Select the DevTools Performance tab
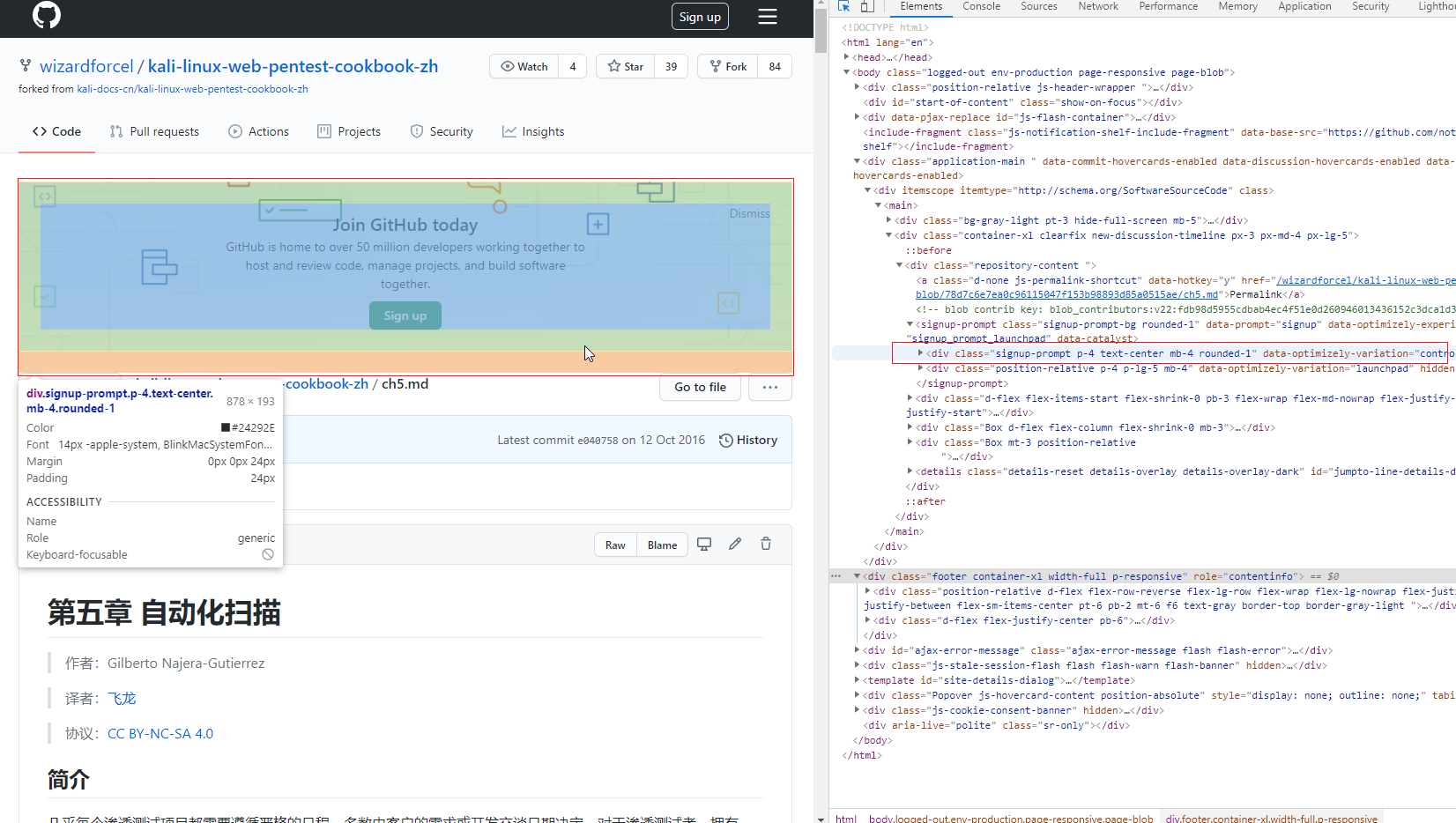1456x823 pixels. [1168, 6]
